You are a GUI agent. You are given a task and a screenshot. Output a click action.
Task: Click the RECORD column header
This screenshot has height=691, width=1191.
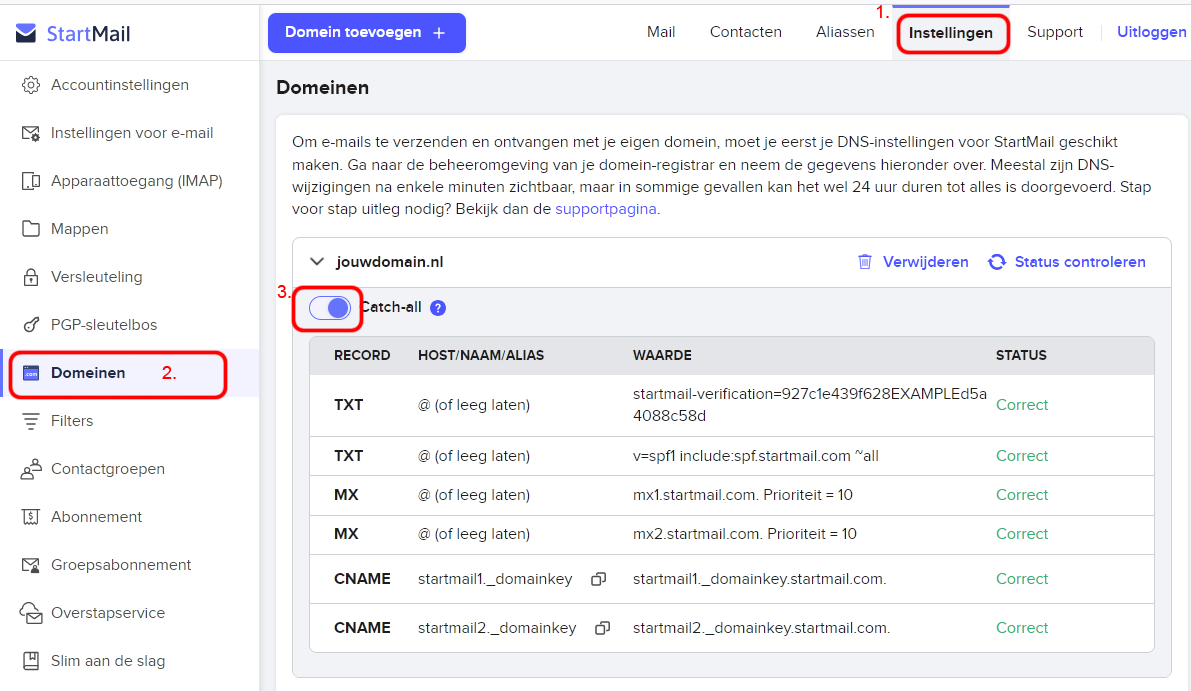point(362,355)
